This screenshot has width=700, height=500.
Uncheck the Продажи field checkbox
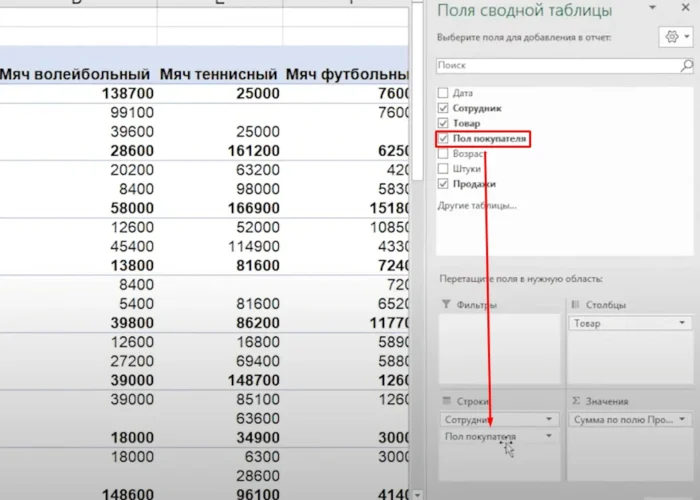pos(443,184)
